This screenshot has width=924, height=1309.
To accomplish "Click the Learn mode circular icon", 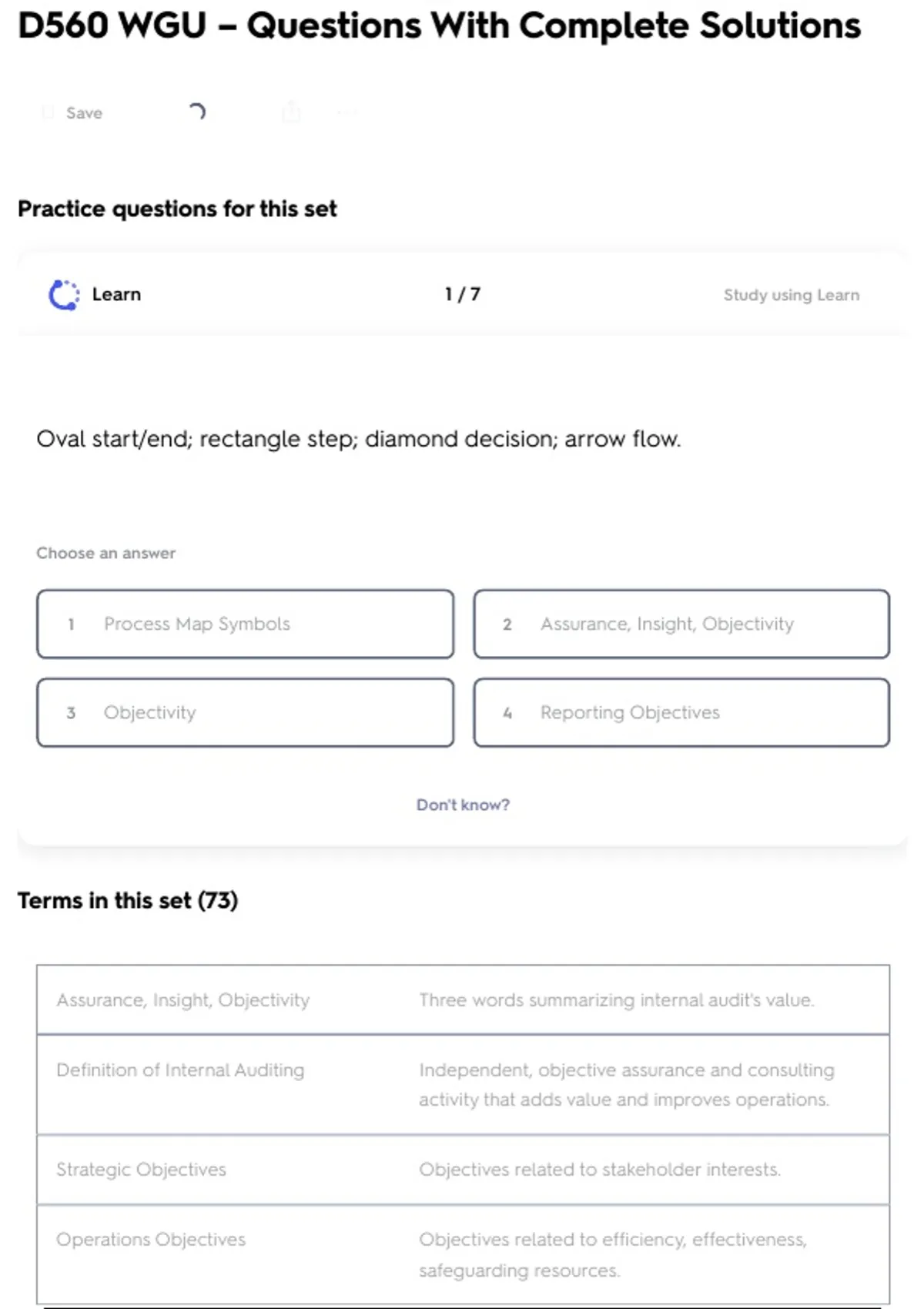I will point(64,295).
